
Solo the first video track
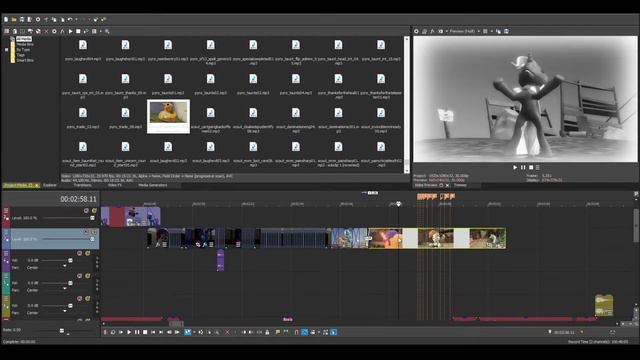94,211
